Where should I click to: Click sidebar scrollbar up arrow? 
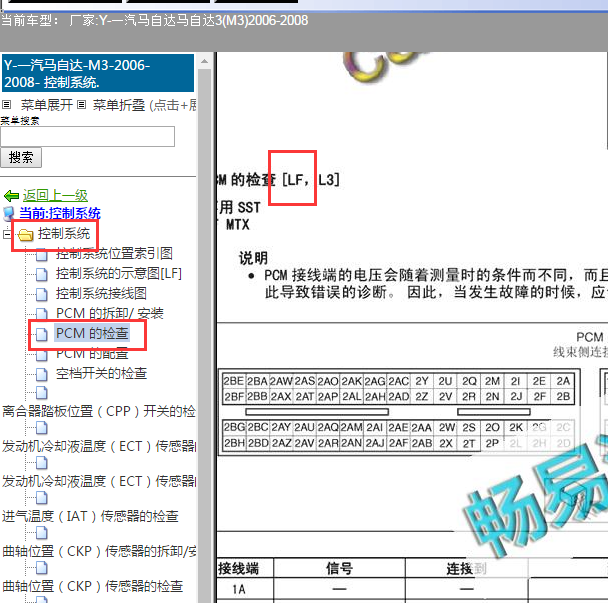pos(204,61)
